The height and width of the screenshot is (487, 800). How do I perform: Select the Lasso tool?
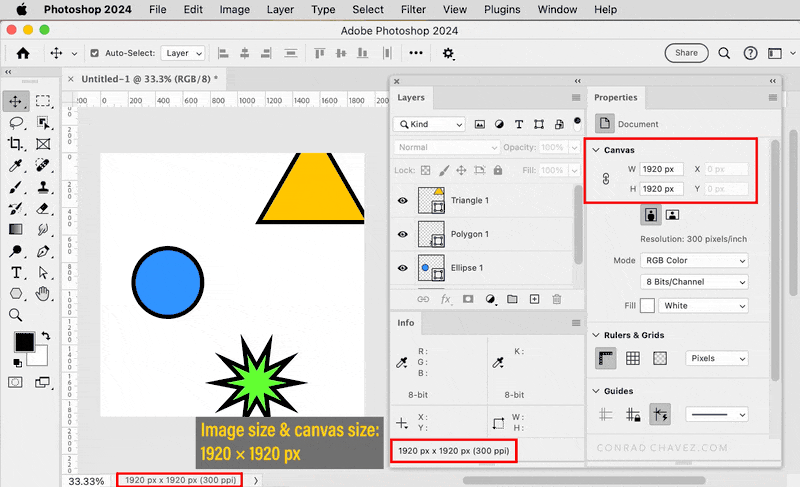(x=16, y=123)
